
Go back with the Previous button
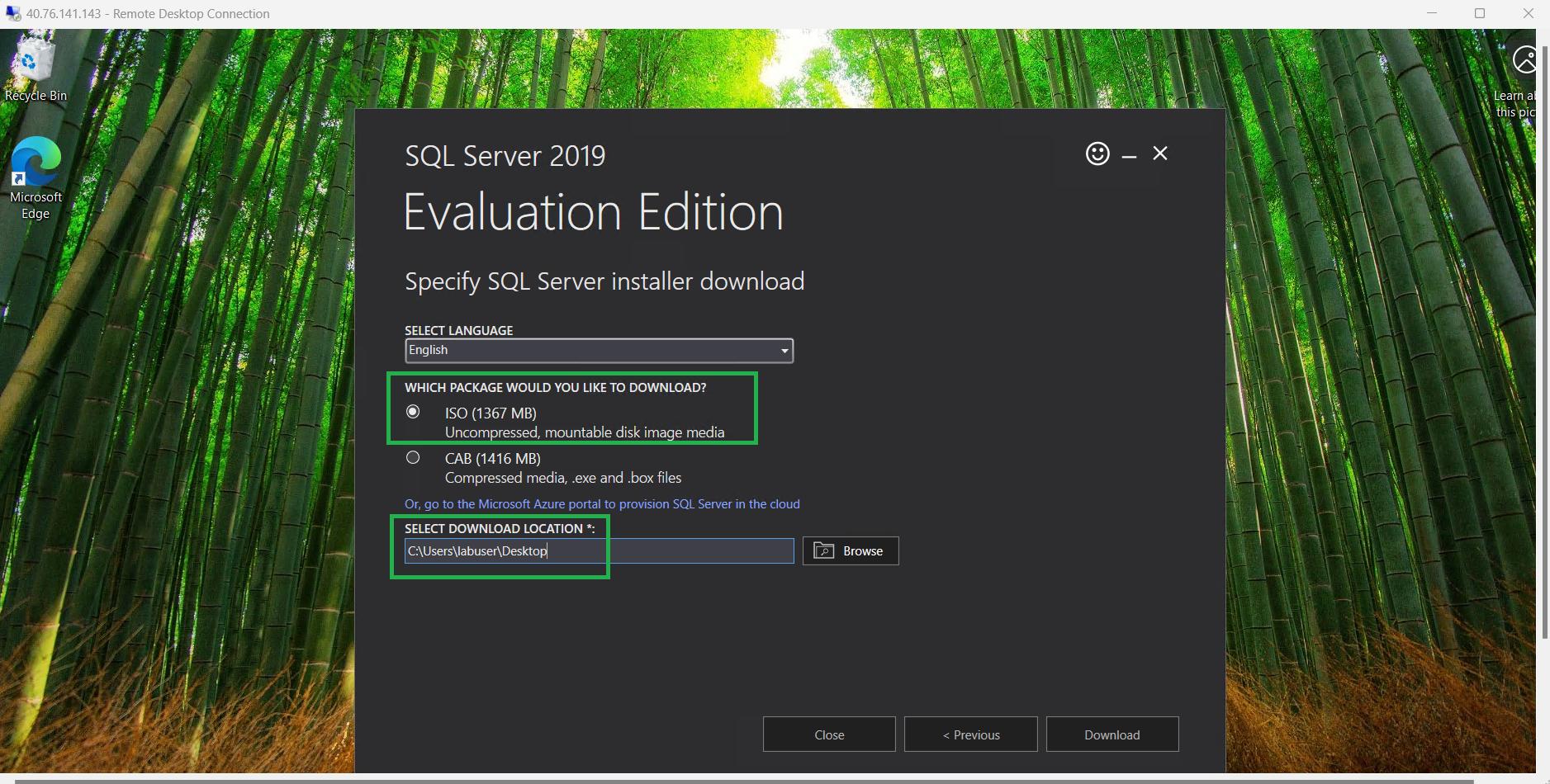971,734
